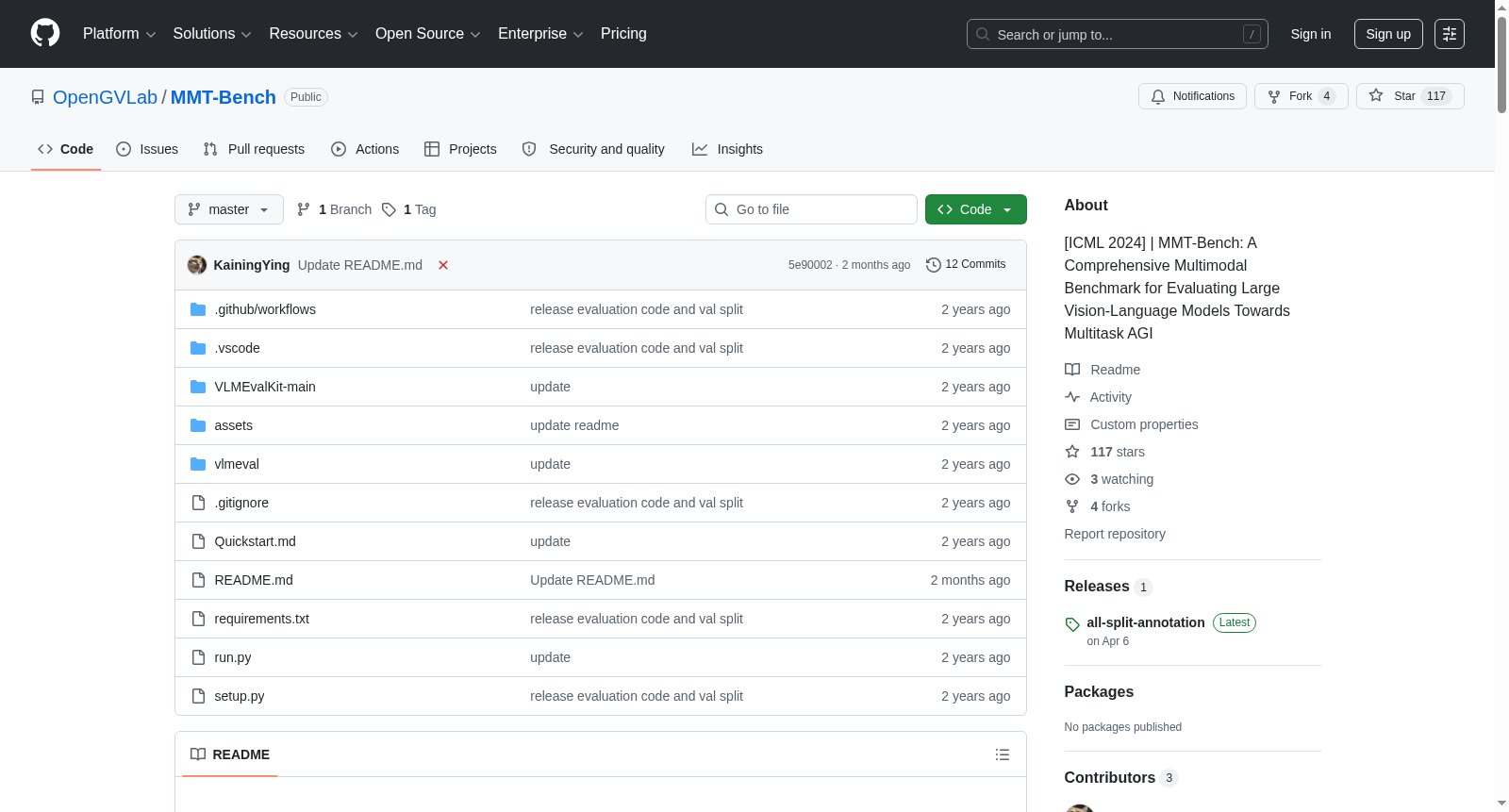The image size is (1509, 812).
Task: Click the failed status X icon
Action: pyautogui.click(x=443, y=265)
